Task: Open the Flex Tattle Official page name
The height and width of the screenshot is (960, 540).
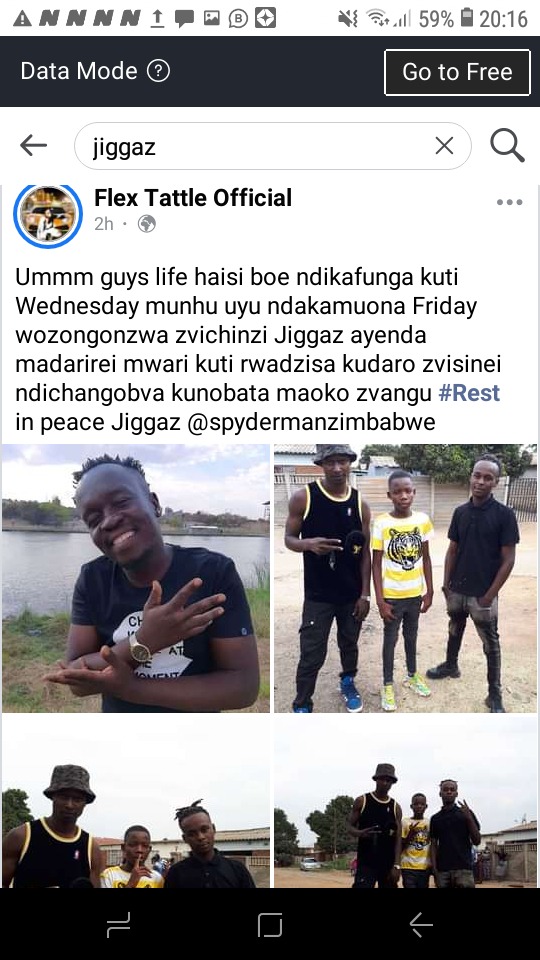Action: [x=193, y=198]
